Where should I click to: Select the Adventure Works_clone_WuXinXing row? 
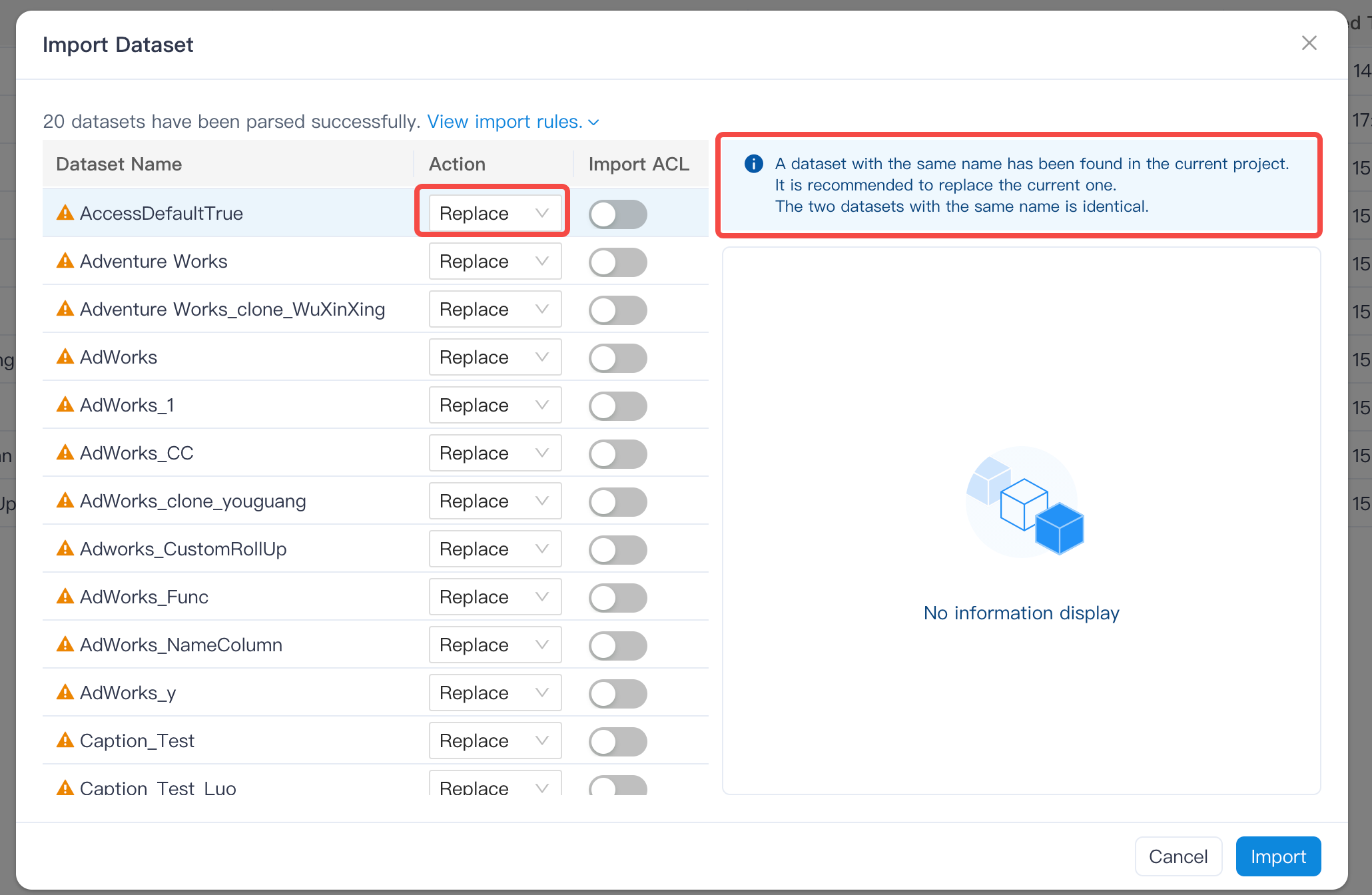(376, 309)
